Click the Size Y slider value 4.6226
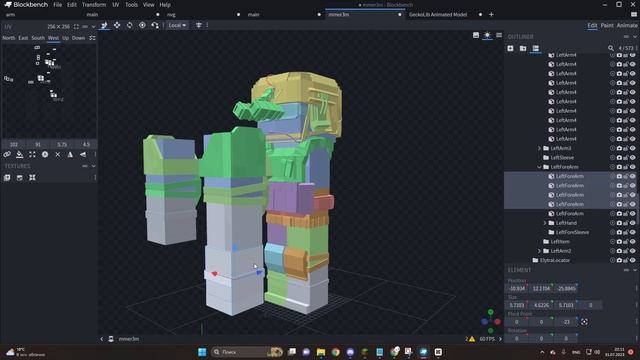Image resolution: width=640 pixels, height=360 pixels. click(x=541, y=305)
